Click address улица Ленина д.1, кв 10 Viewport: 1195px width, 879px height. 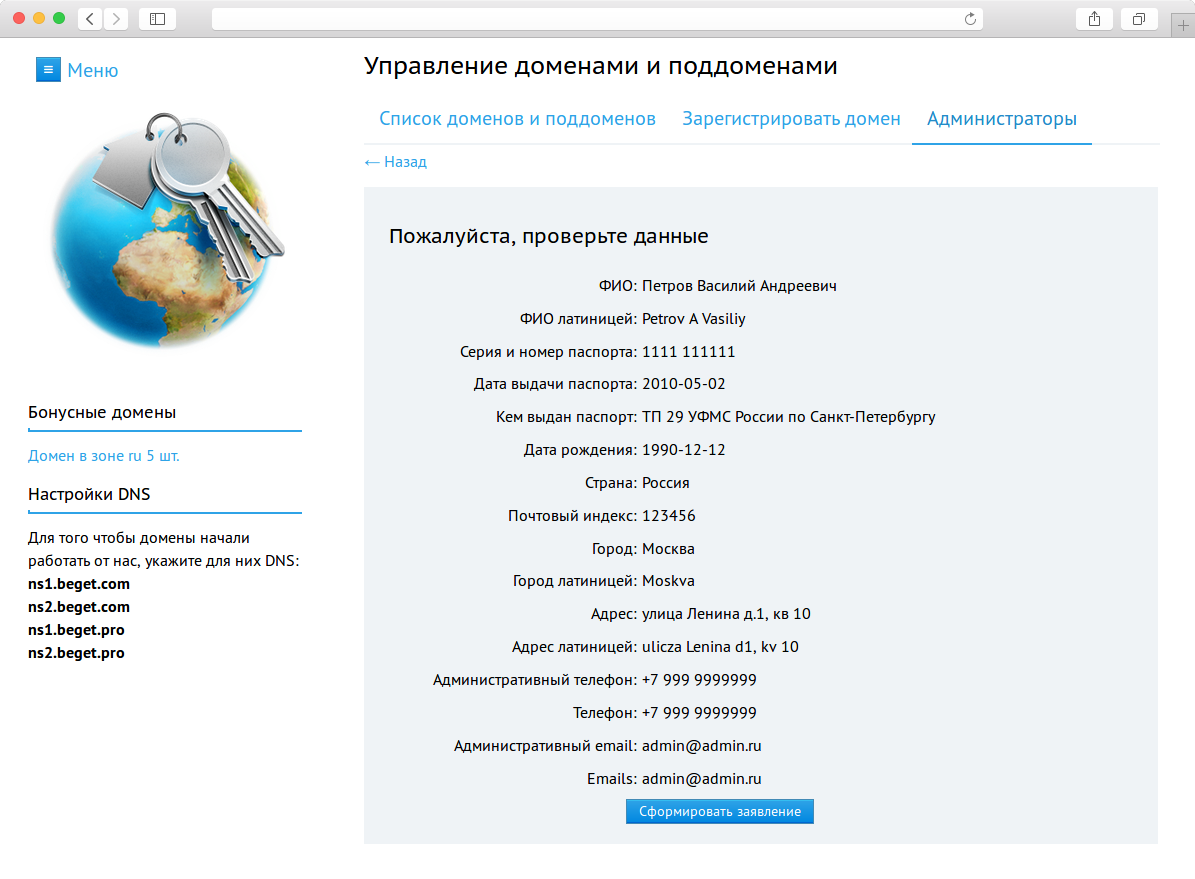tap(726, 614)
